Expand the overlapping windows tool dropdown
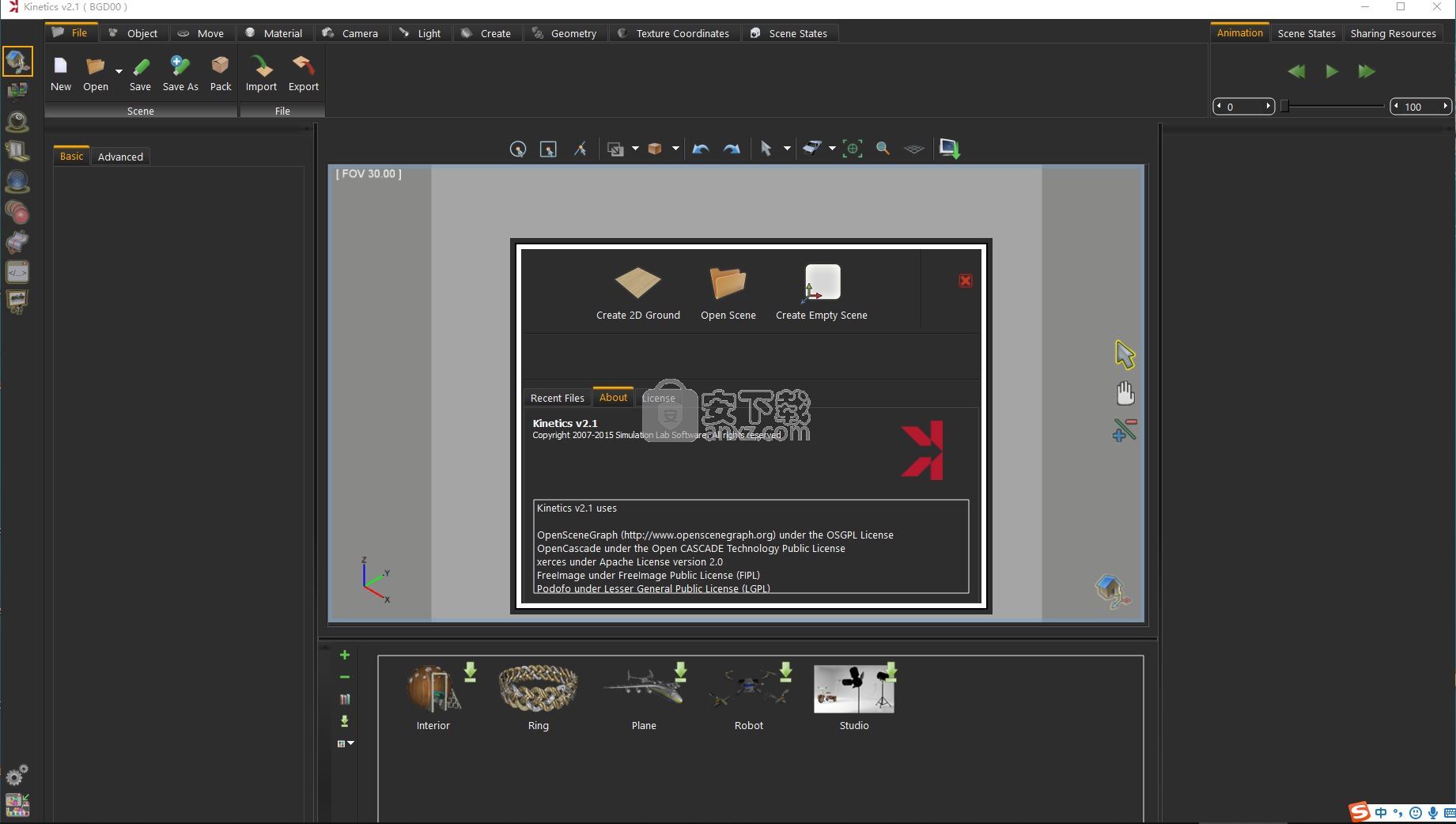The height and width of the screenshot is (824, 1456). coord(635,149)
